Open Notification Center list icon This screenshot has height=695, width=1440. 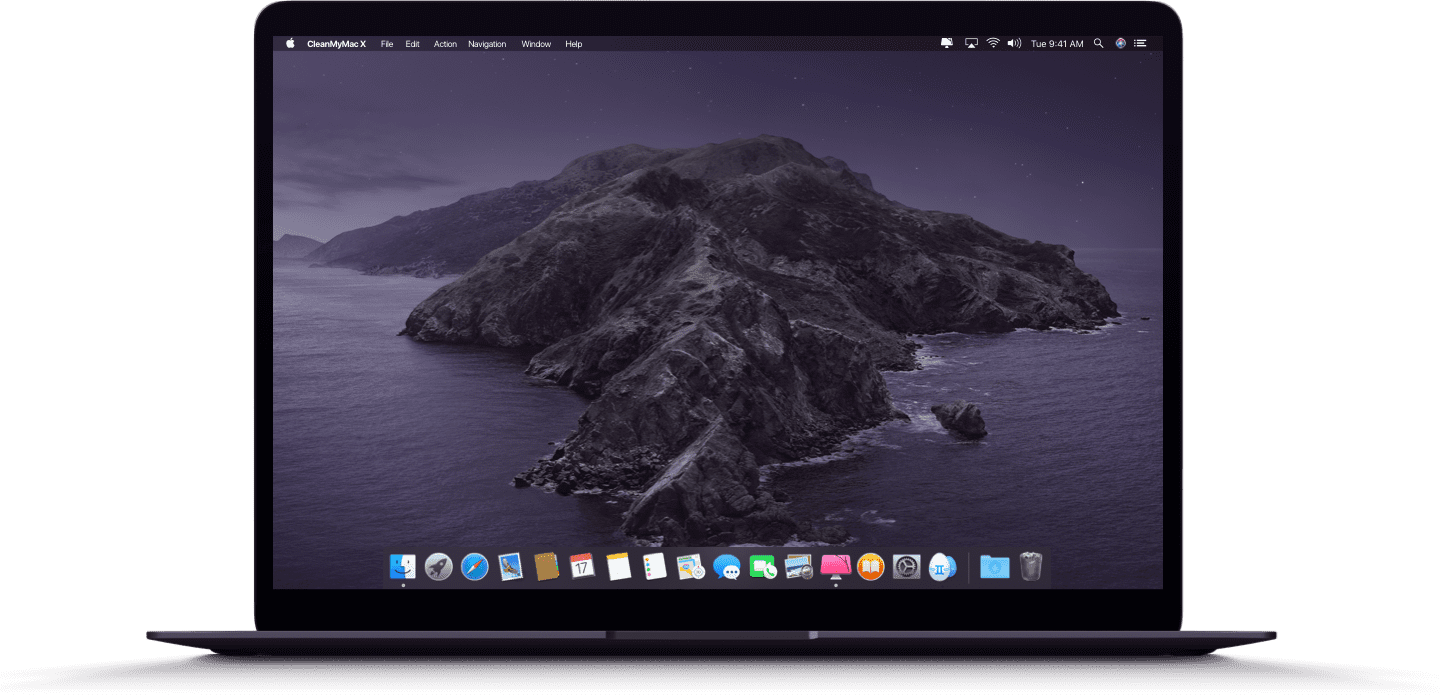tap(1140, 43)
